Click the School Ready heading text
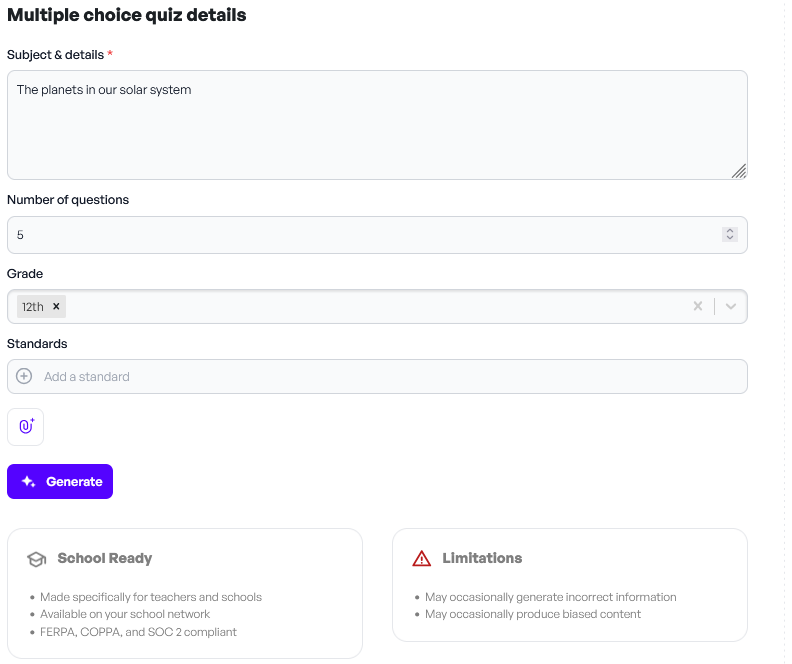 click(105, 558)
